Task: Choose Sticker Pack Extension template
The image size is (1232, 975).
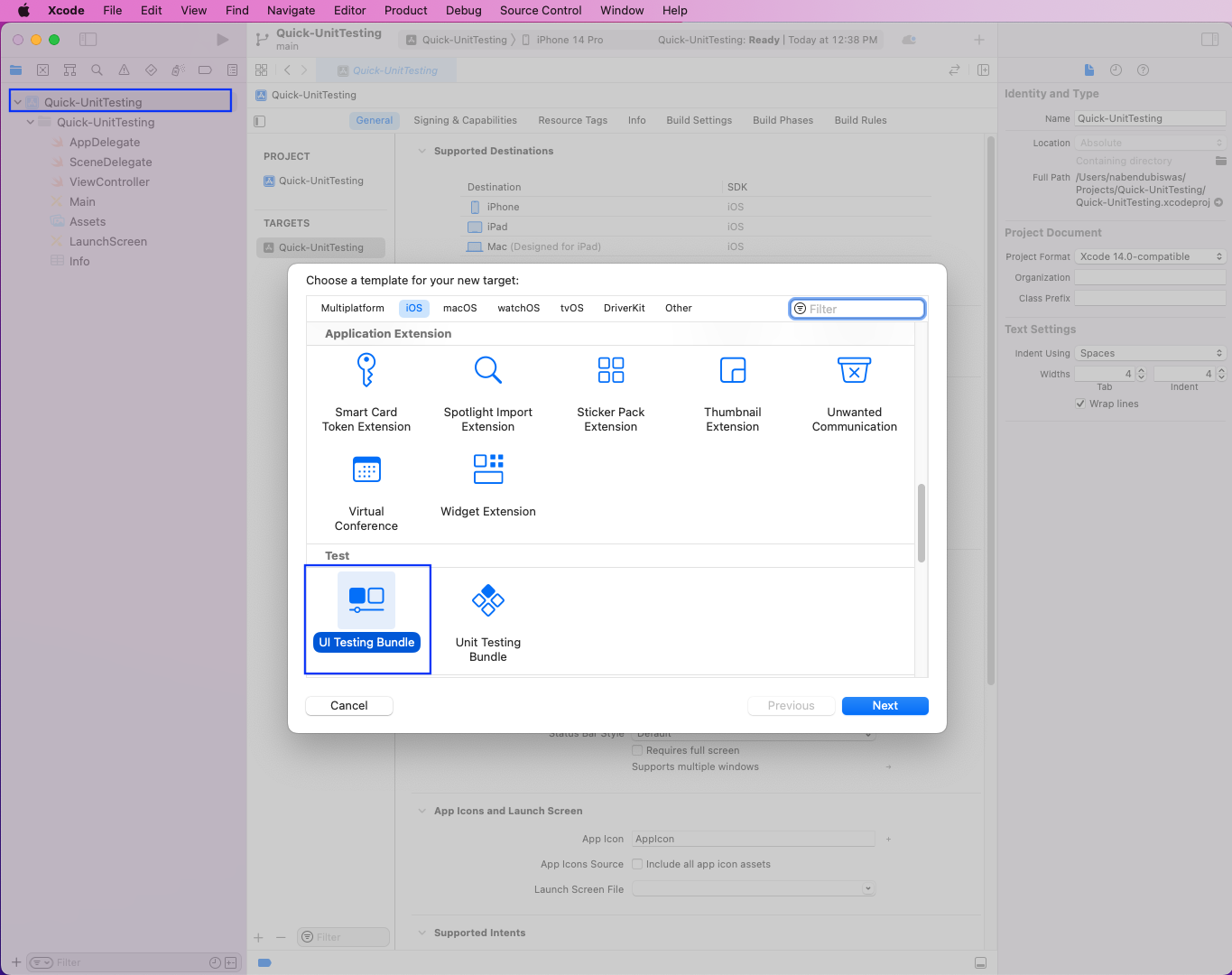Action: (x=611, y=394)
